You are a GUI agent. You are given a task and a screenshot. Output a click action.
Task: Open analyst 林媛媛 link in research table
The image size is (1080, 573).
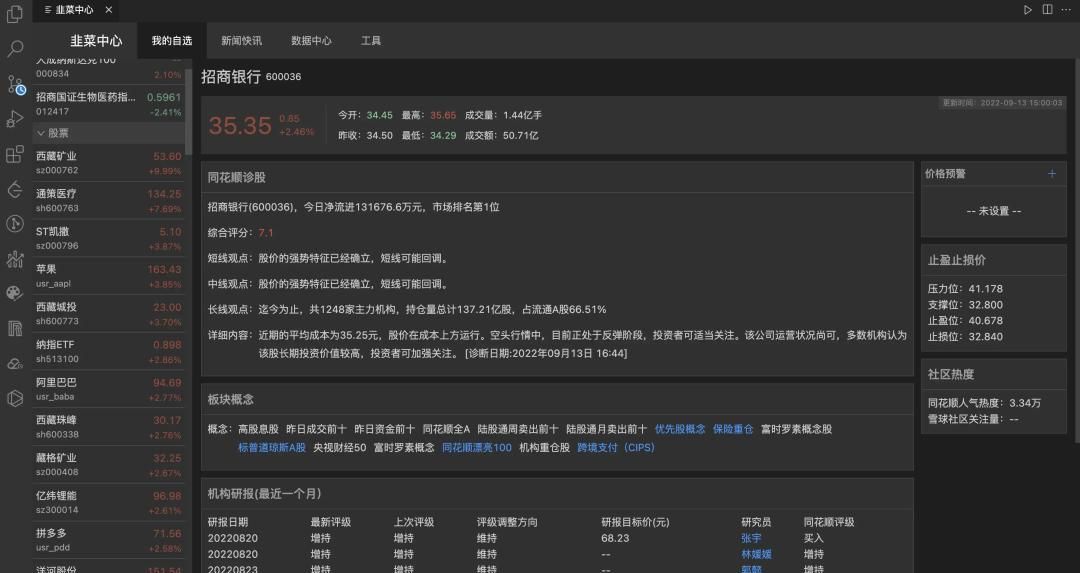pos(756,554)
